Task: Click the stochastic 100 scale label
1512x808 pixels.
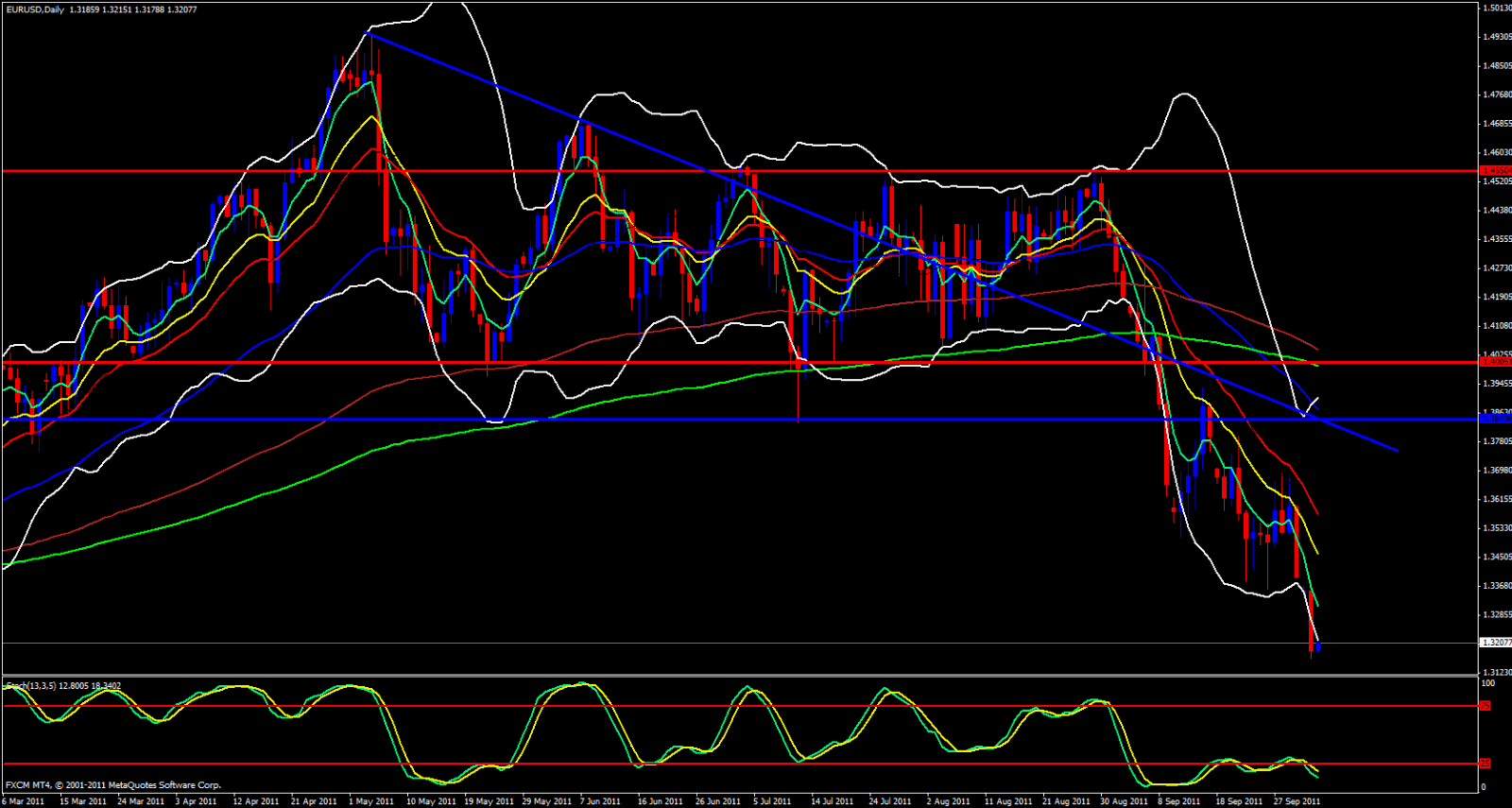Action: pyautogui.click(x=1487, y=683)
